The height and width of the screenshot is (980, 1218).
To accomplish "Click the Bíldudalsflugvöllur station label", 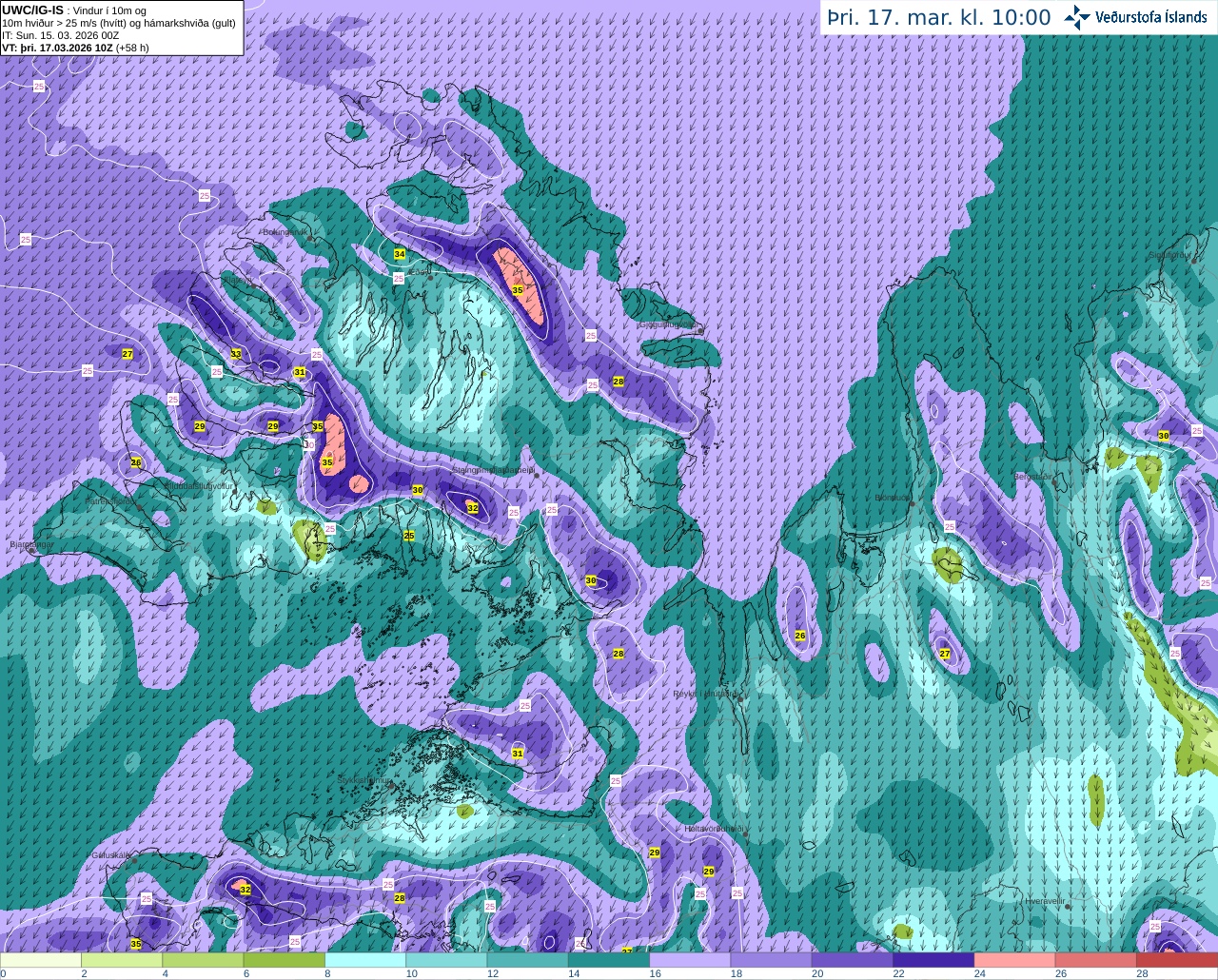I will [199, 485].
